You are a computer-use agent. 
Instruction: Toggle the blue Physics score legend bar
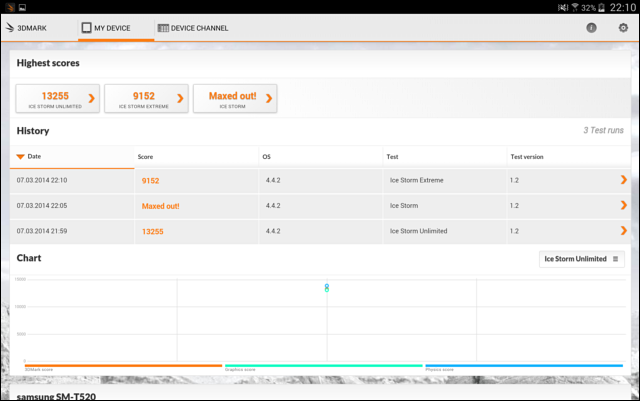[524, 365]
